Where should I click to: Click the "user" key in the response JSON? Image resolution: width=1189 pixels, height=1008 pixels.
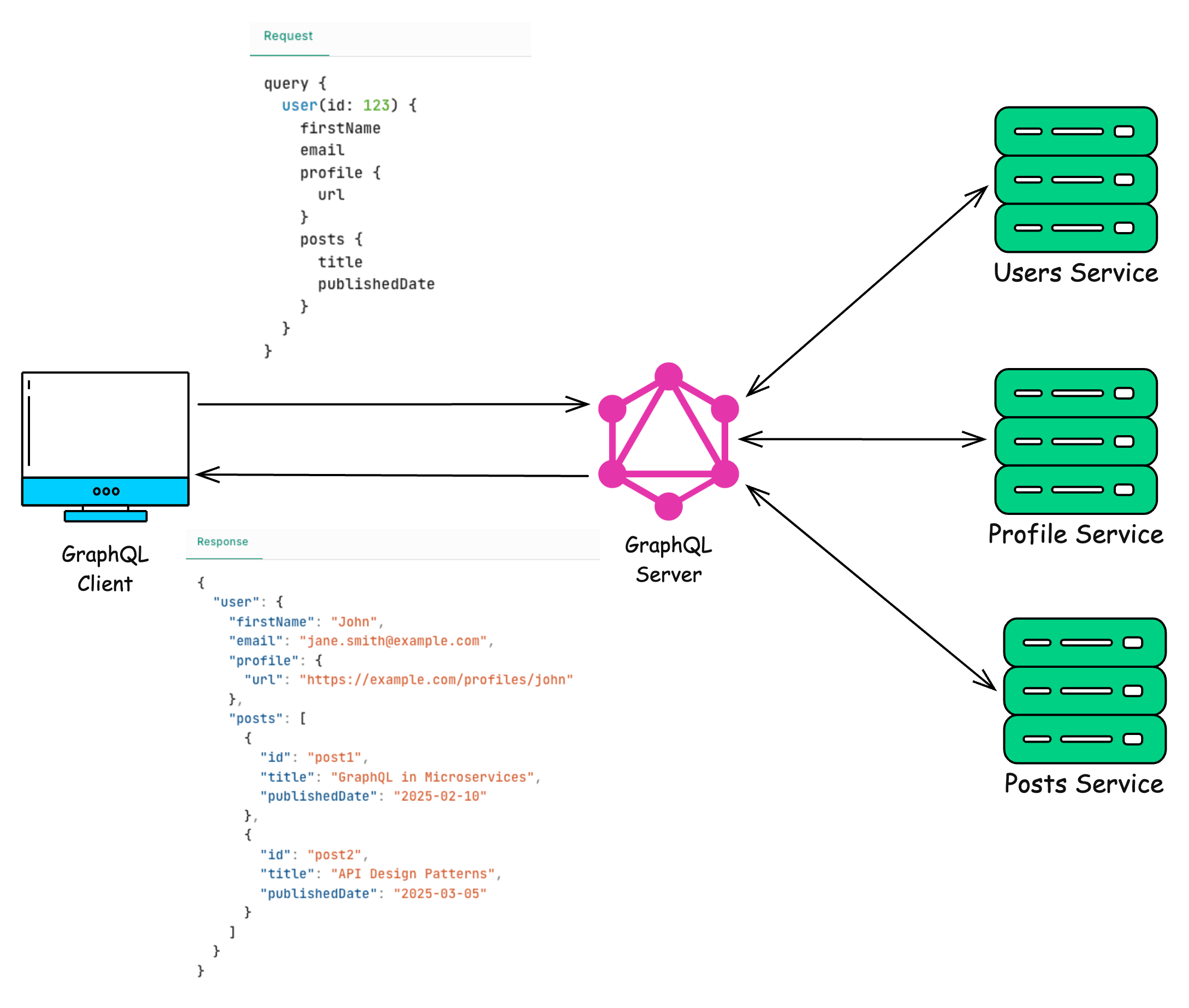point(236,602)
